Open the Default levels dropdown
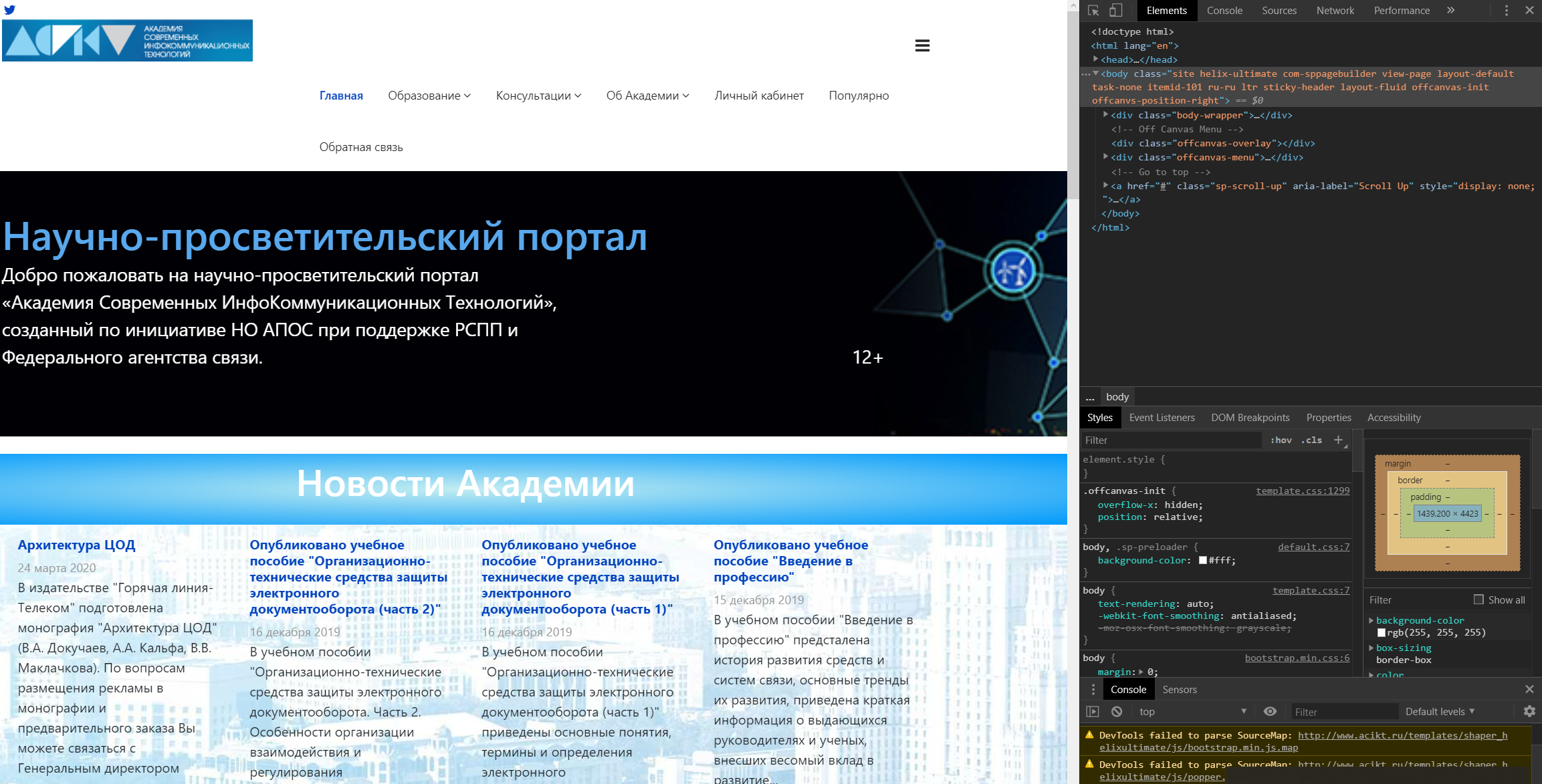1542x784 pixels. click(x=1440, y=712)
